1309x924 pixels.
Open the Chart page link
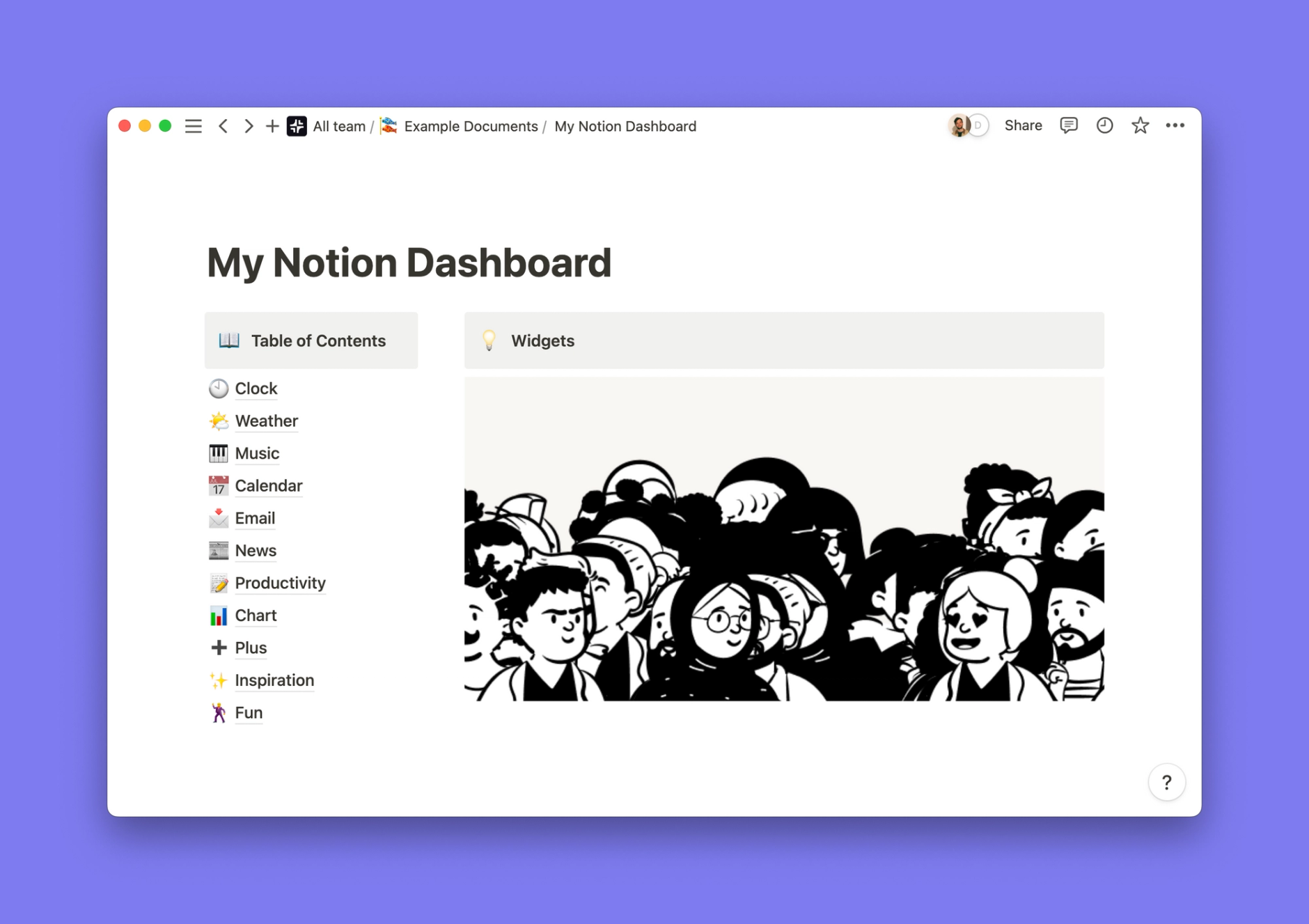click(256, 616)
